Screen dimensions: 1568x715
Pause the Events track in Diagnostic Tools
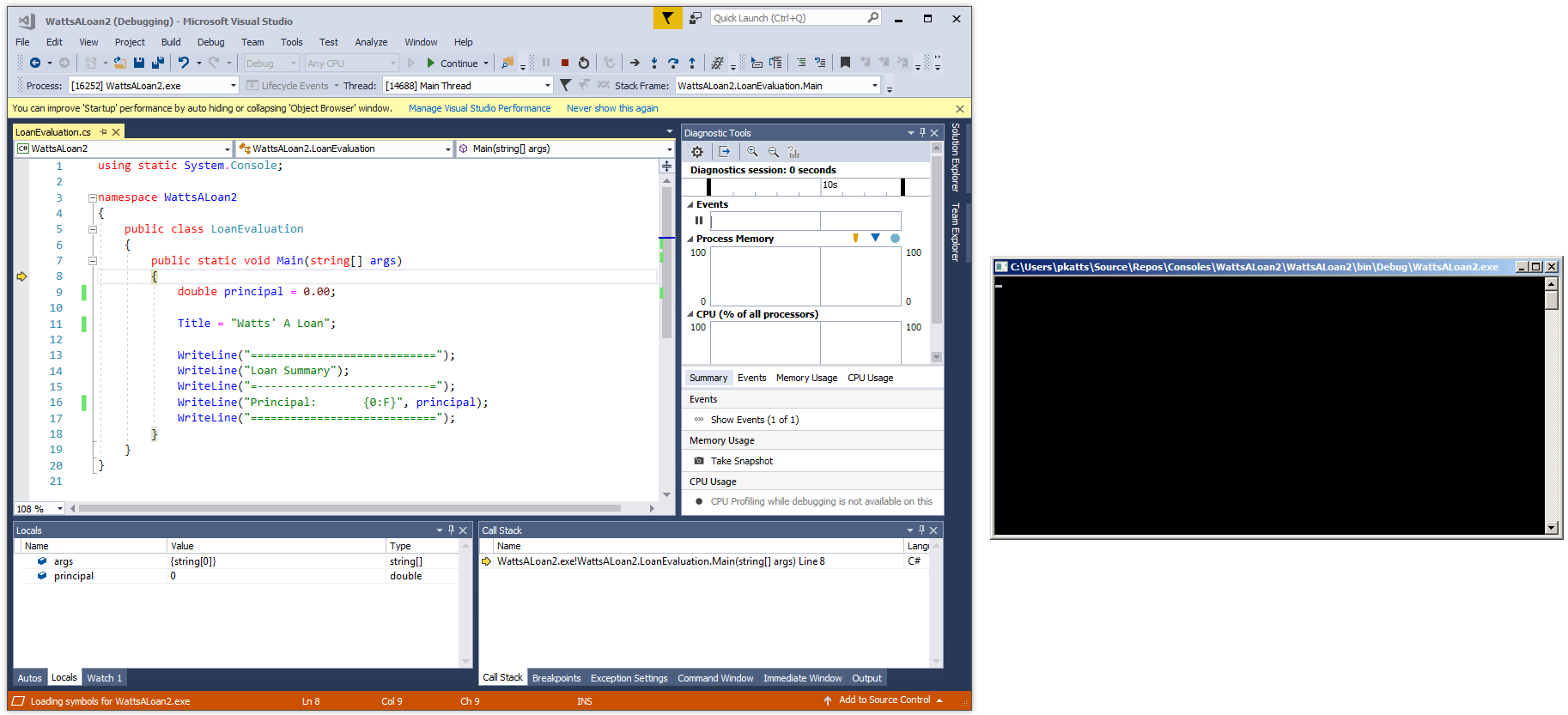(699, 221)
